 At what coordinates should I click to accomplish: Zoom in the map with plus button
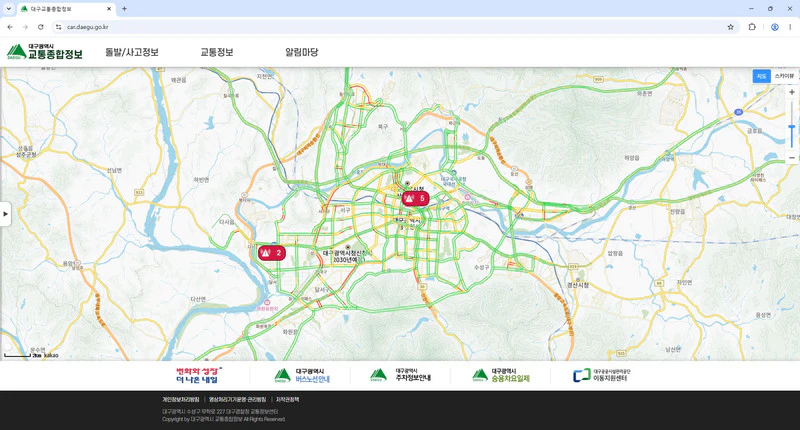[792, 92]
